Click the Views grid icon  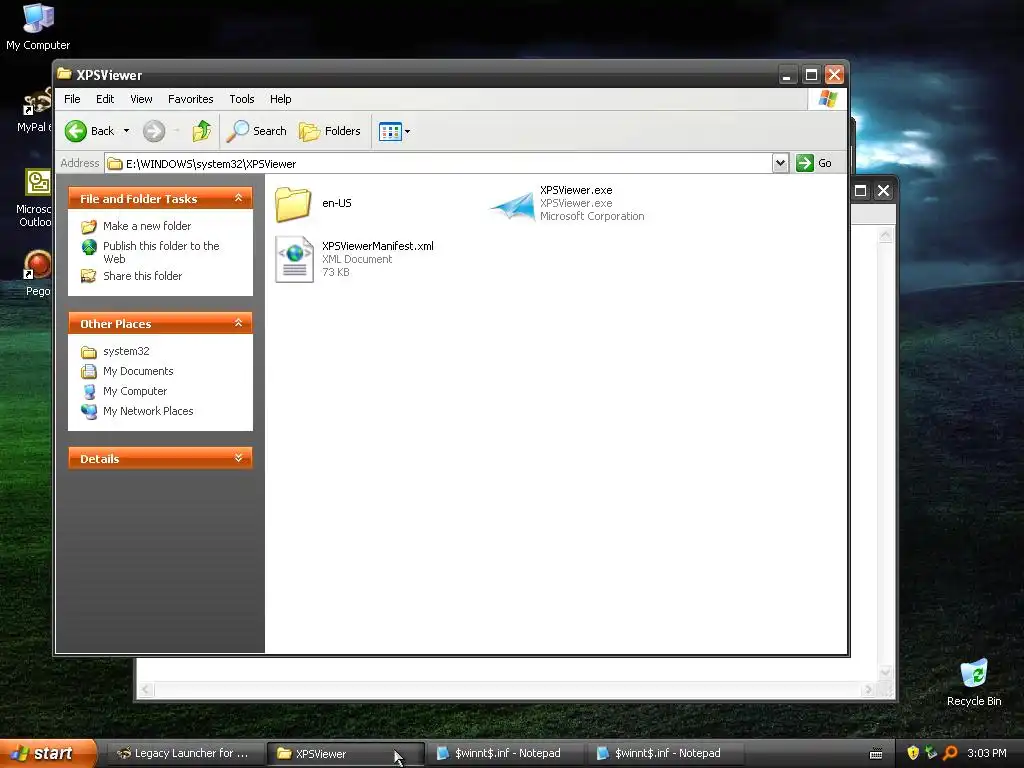[390, 131]
